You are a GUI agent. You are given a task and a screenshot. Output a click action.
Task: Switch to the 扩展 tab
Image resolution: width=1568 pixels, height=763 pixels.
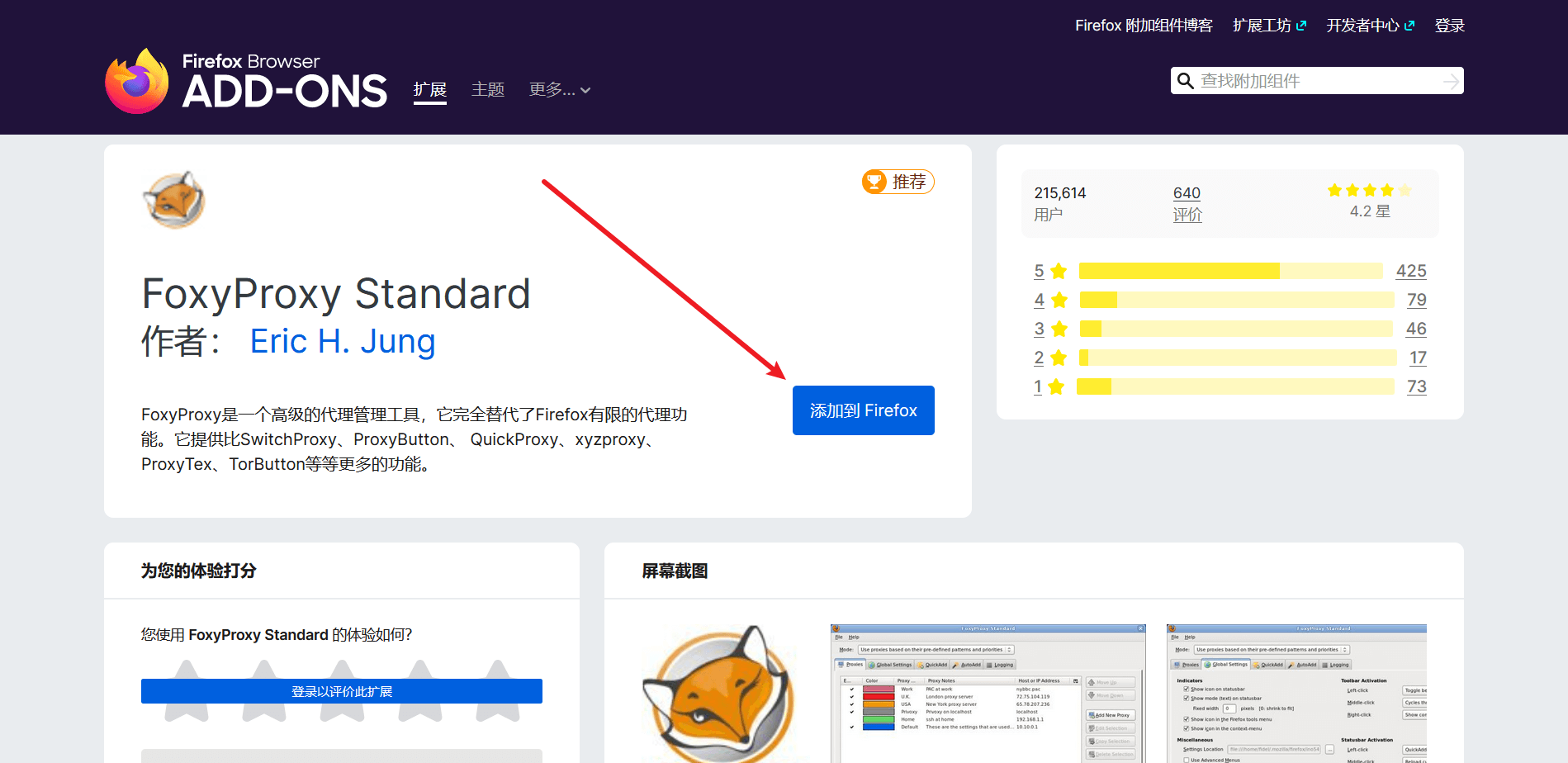(430, 89)
